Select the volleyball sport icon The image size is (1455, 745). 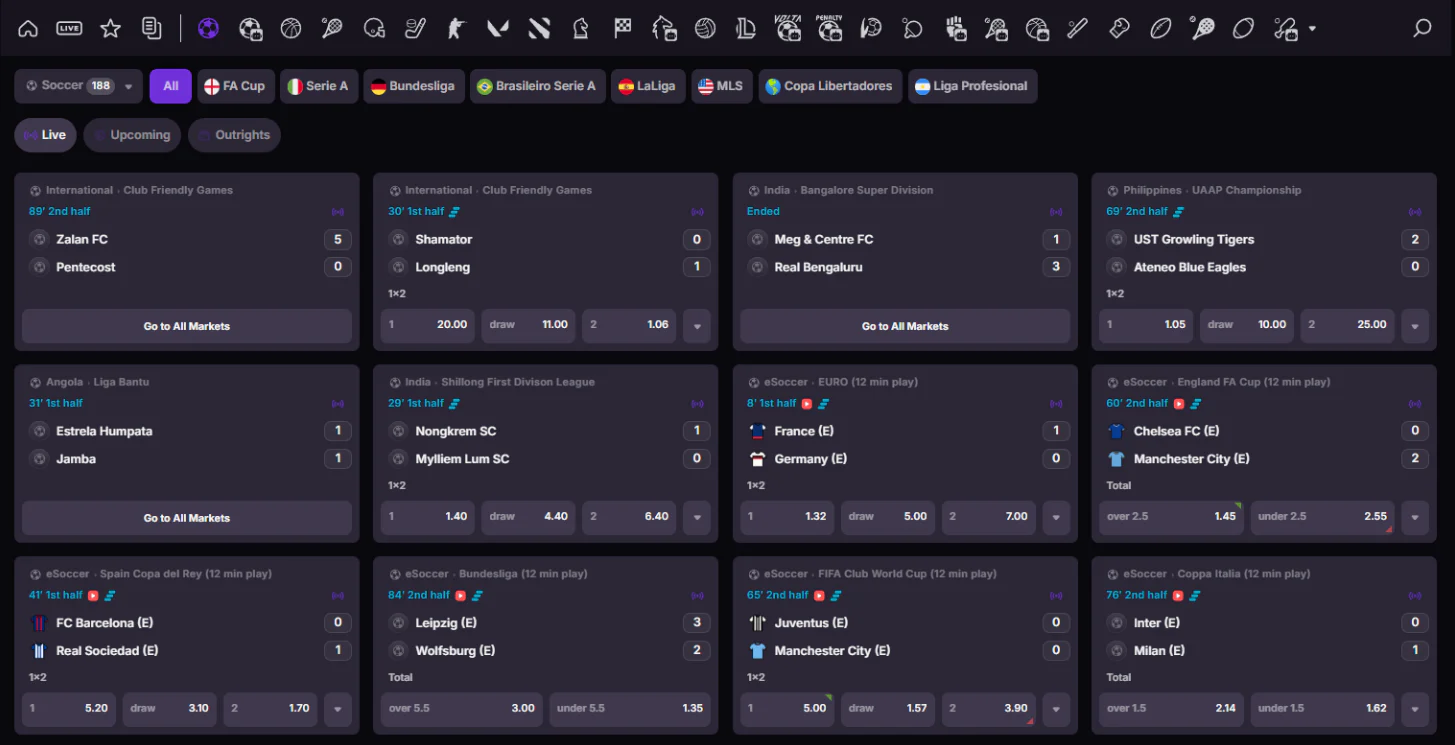point(706,29)
